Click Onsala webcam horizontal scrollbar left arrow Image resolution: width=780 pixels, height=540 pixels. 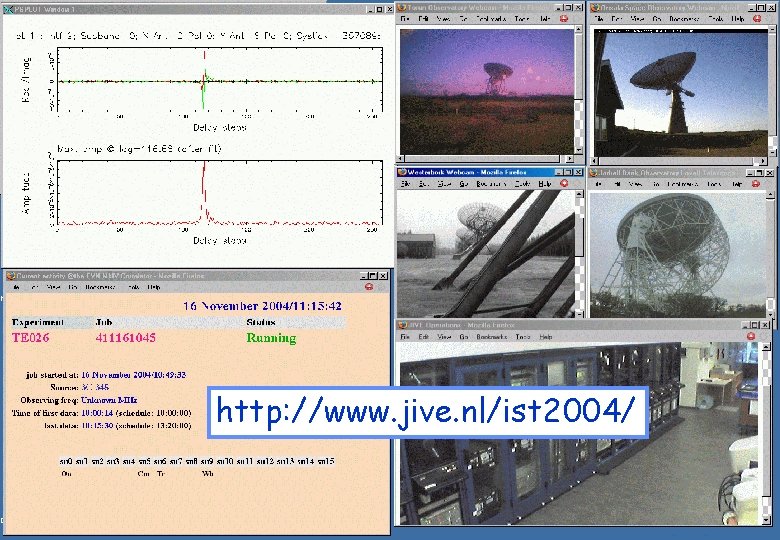pos(594,161)
